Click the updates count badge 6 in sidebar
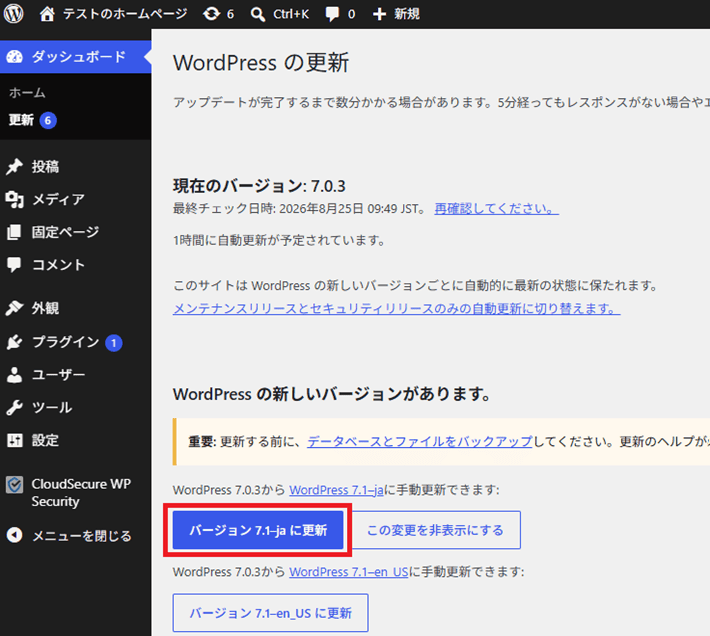Viewport: 710px width, 636px height. click(48, 121)
